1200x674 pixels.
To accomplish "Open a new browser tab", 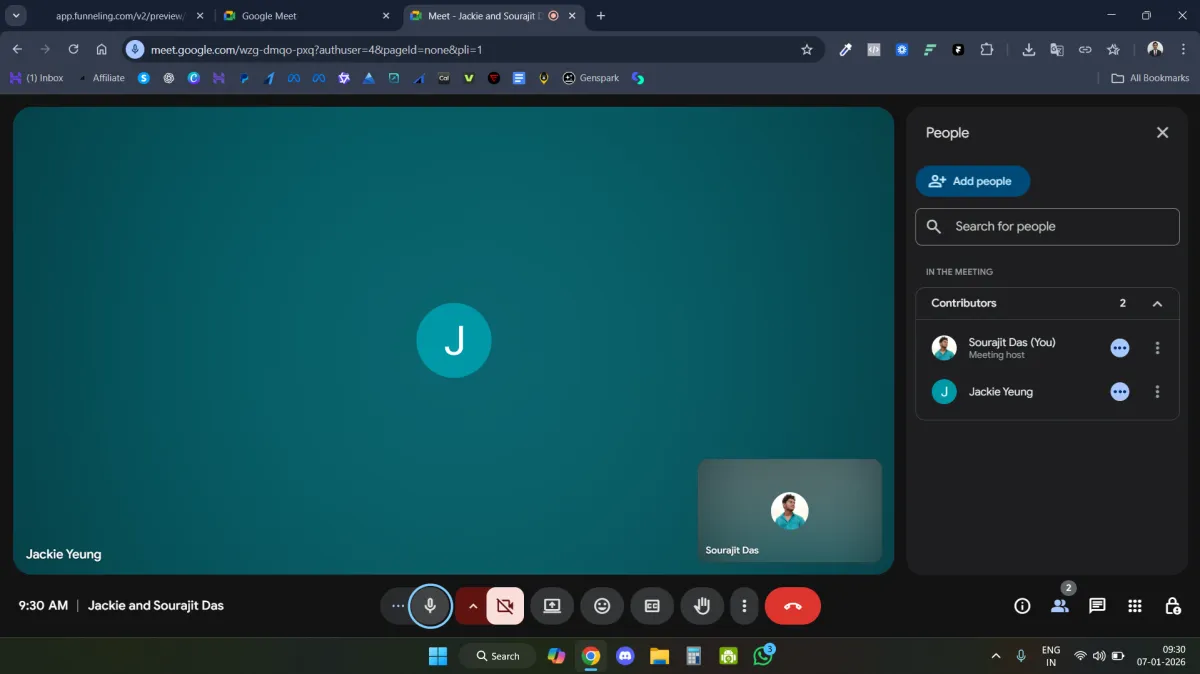I will 601,16.
